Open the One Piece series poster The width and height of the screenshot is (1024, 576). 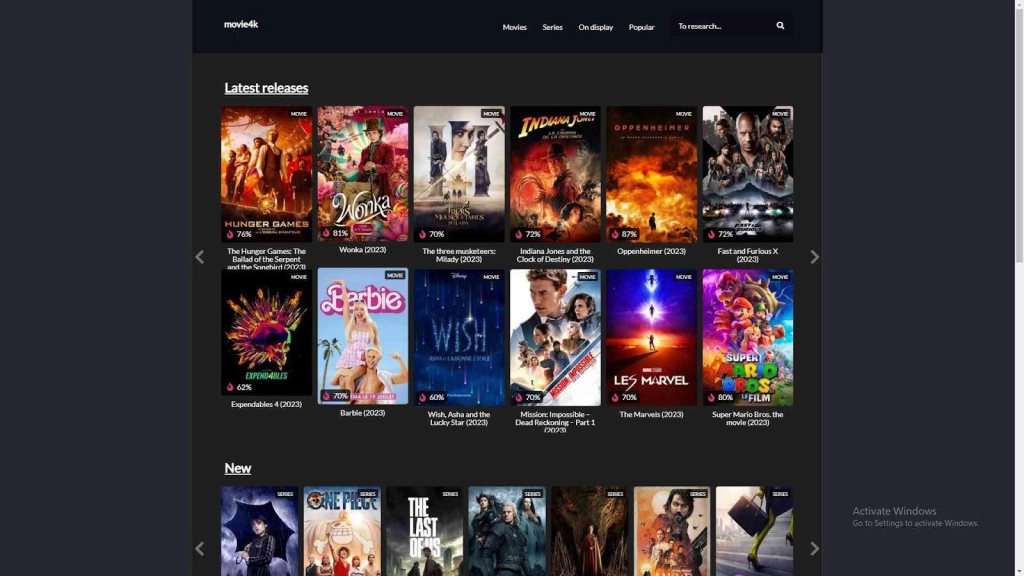342,531
